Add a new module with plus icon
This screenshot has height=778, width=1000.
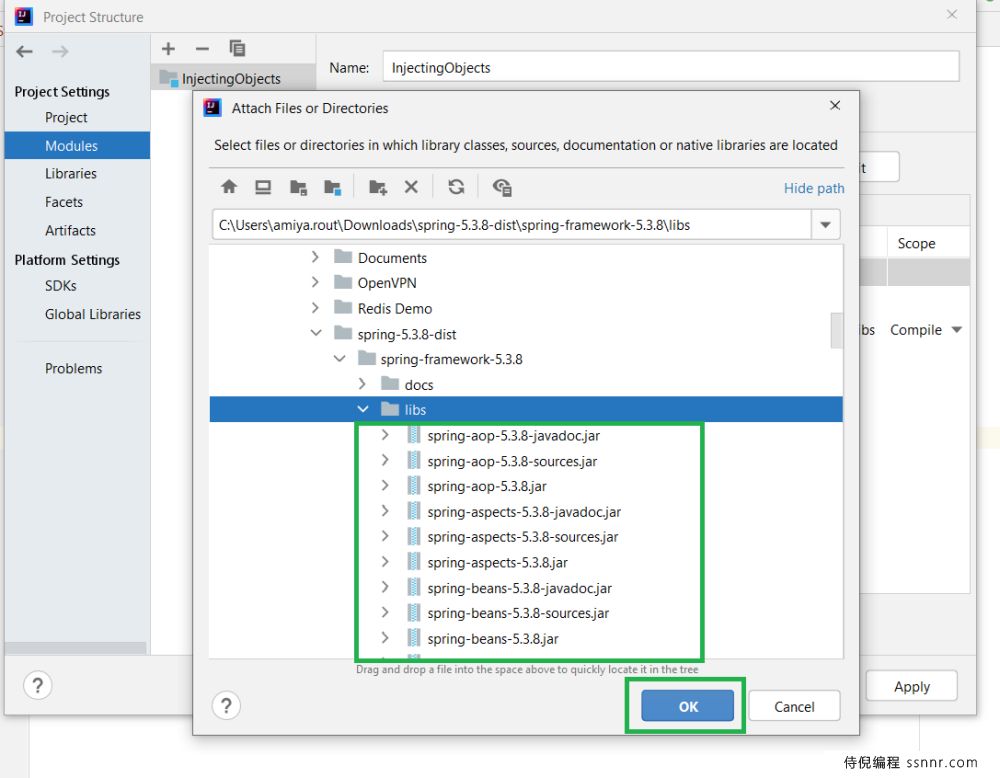click(168, 48)
